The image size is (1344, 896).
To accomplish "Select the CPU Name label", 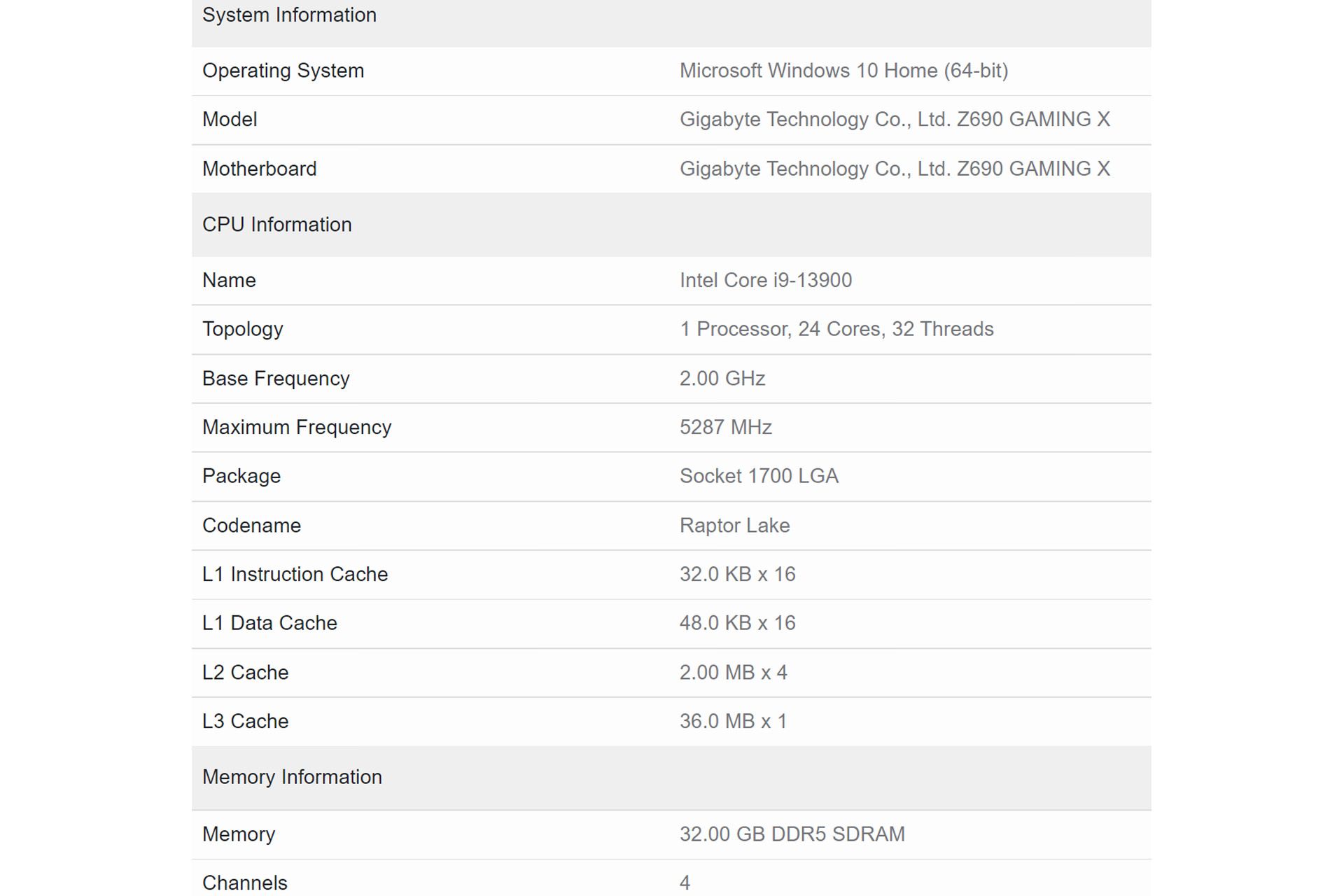I will (229, 281).
